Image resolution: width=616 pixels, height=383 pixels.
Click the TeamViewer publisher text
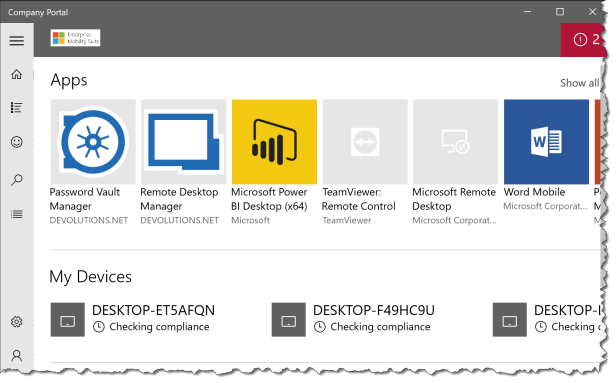point(346,220)
